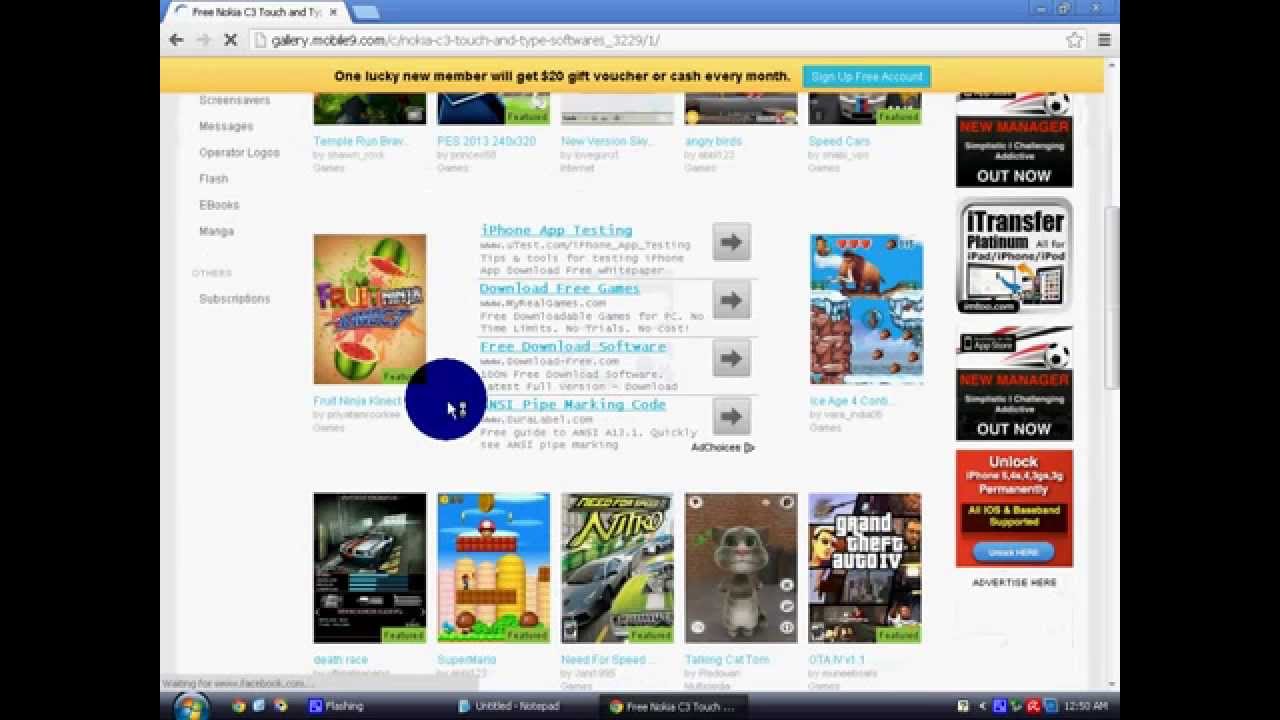Open the Chrome menu
Image resolution: width=1280 pixels, height=720 pixels.
(x=1104, y=40)
